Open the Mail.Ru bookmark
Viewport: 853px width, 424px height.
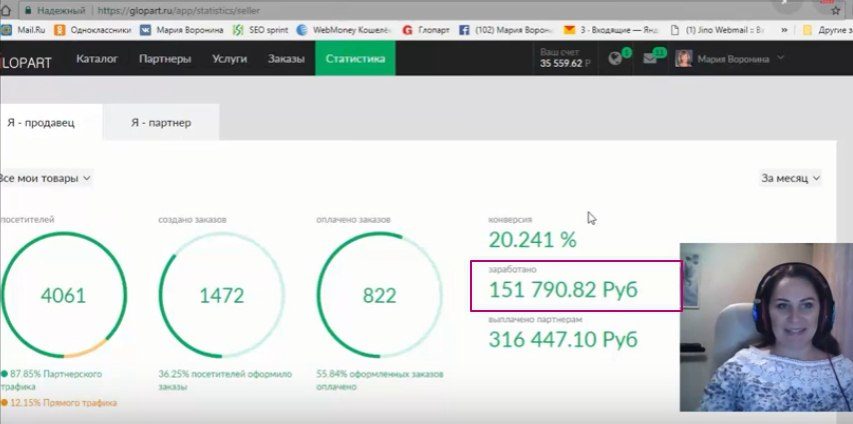click(x=22, y=30)
